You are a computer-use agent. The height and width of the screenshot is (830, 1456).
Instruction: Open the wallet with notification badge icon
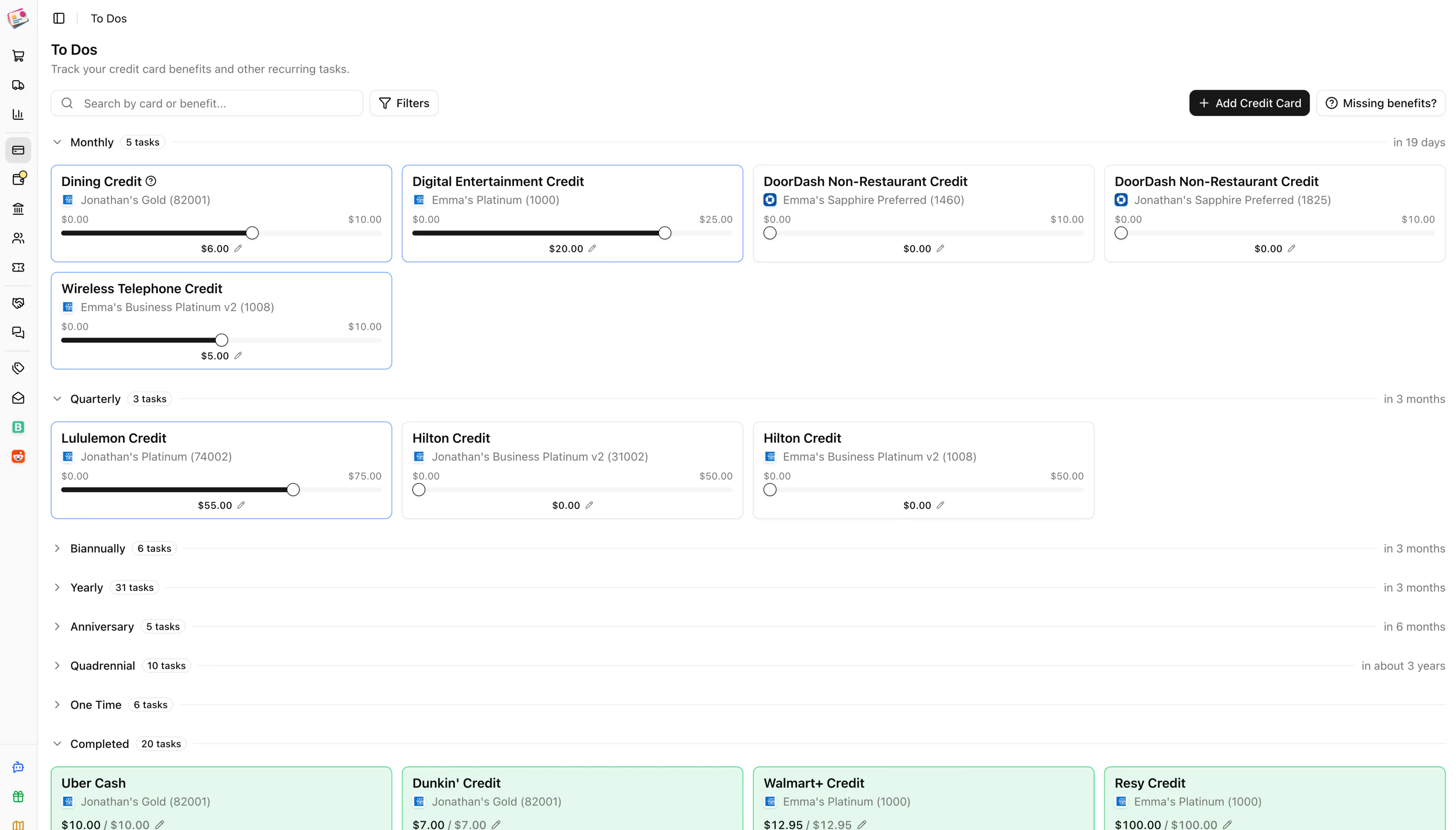click(x=18, y=179)
